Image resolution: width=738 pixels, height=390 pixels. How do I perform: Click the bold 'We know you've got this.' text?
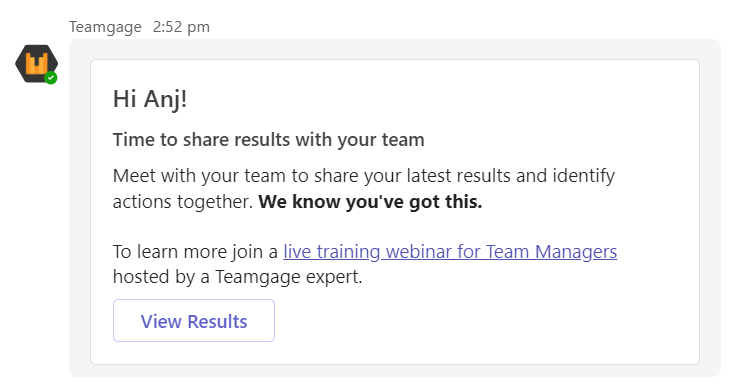click(x=370, y=202)
